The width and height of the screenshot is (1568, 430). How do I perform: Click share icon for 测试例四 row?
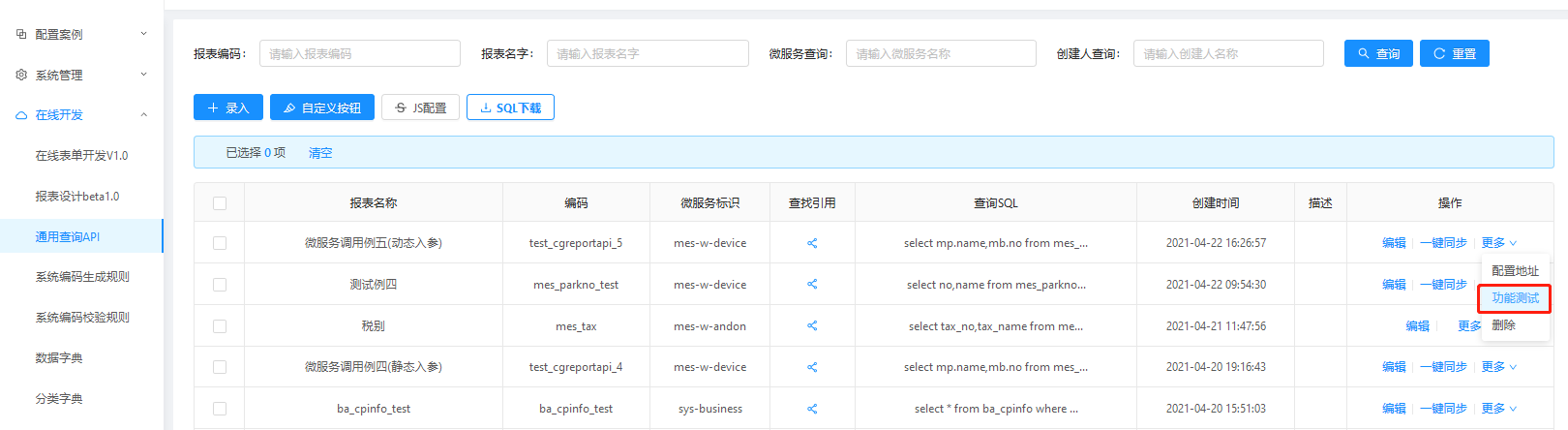click(812, 285)
